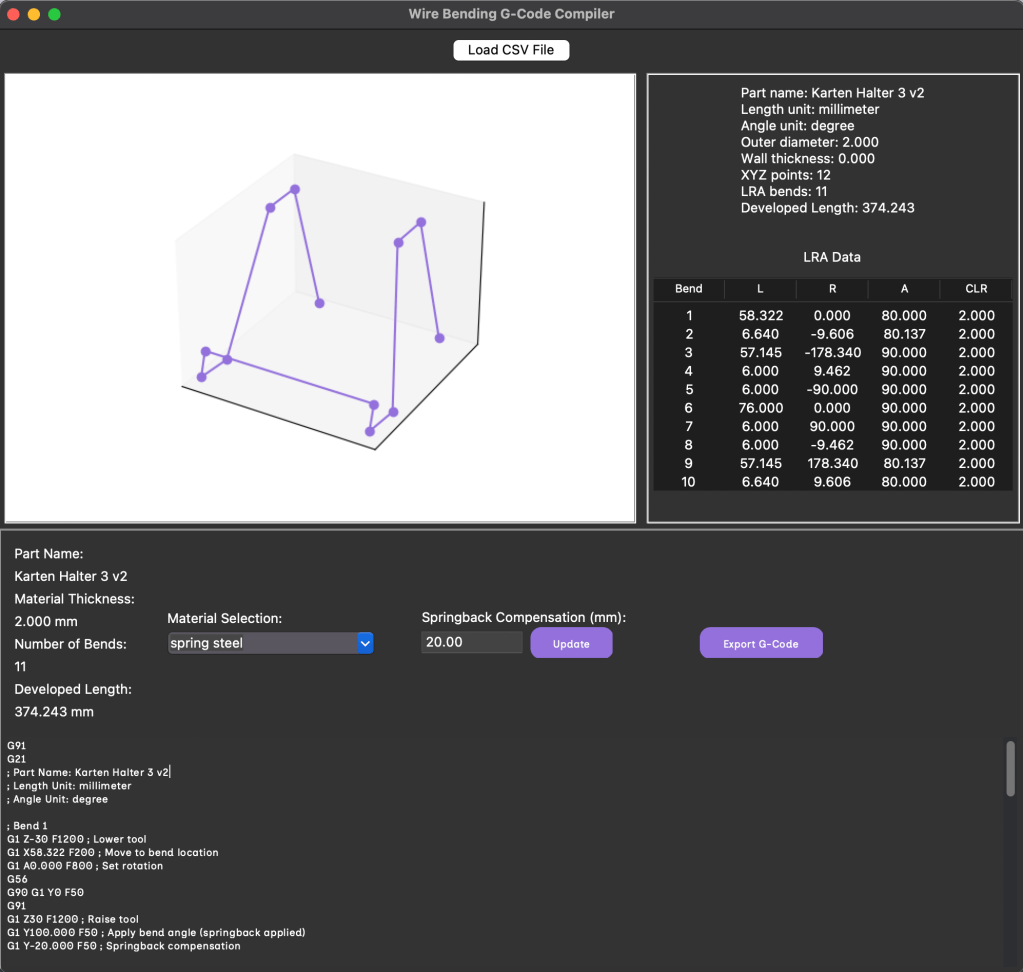
Task: Click the G56 line in G-code output
Action: point(17,879)
